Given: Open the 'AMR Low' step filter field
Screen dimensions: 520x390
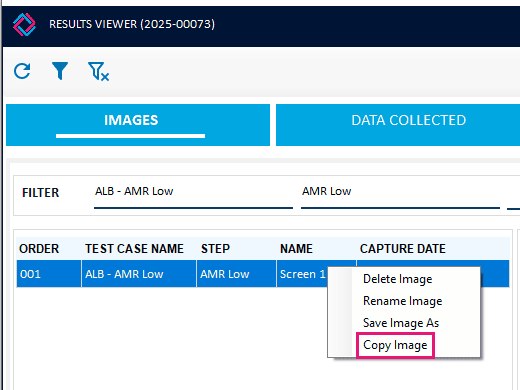Looking at the screenshot, I should point(400,196).
